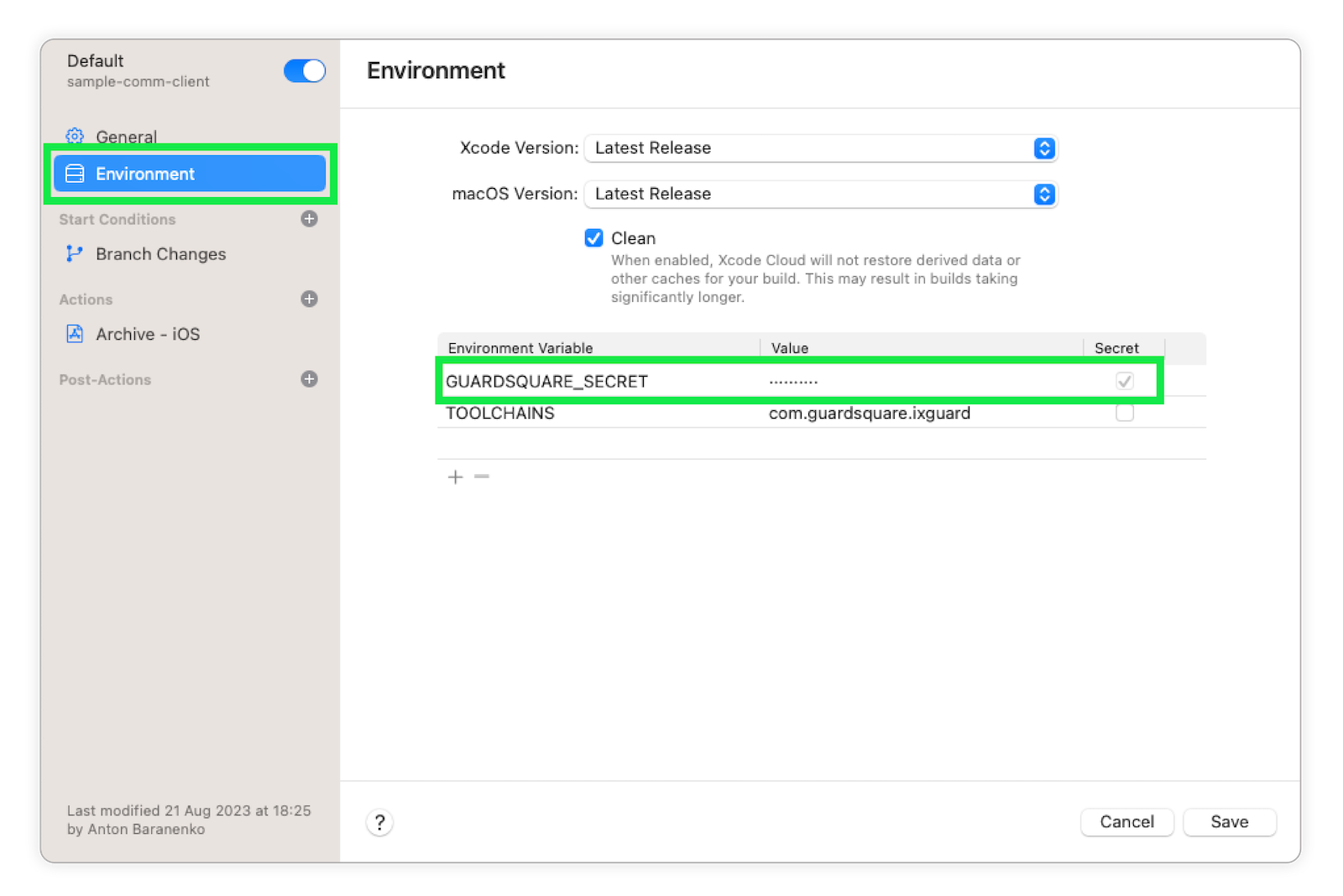Select the Archive - iOS action icon
The width and height of the screenshot is (1343, 896).
(75, 333)
